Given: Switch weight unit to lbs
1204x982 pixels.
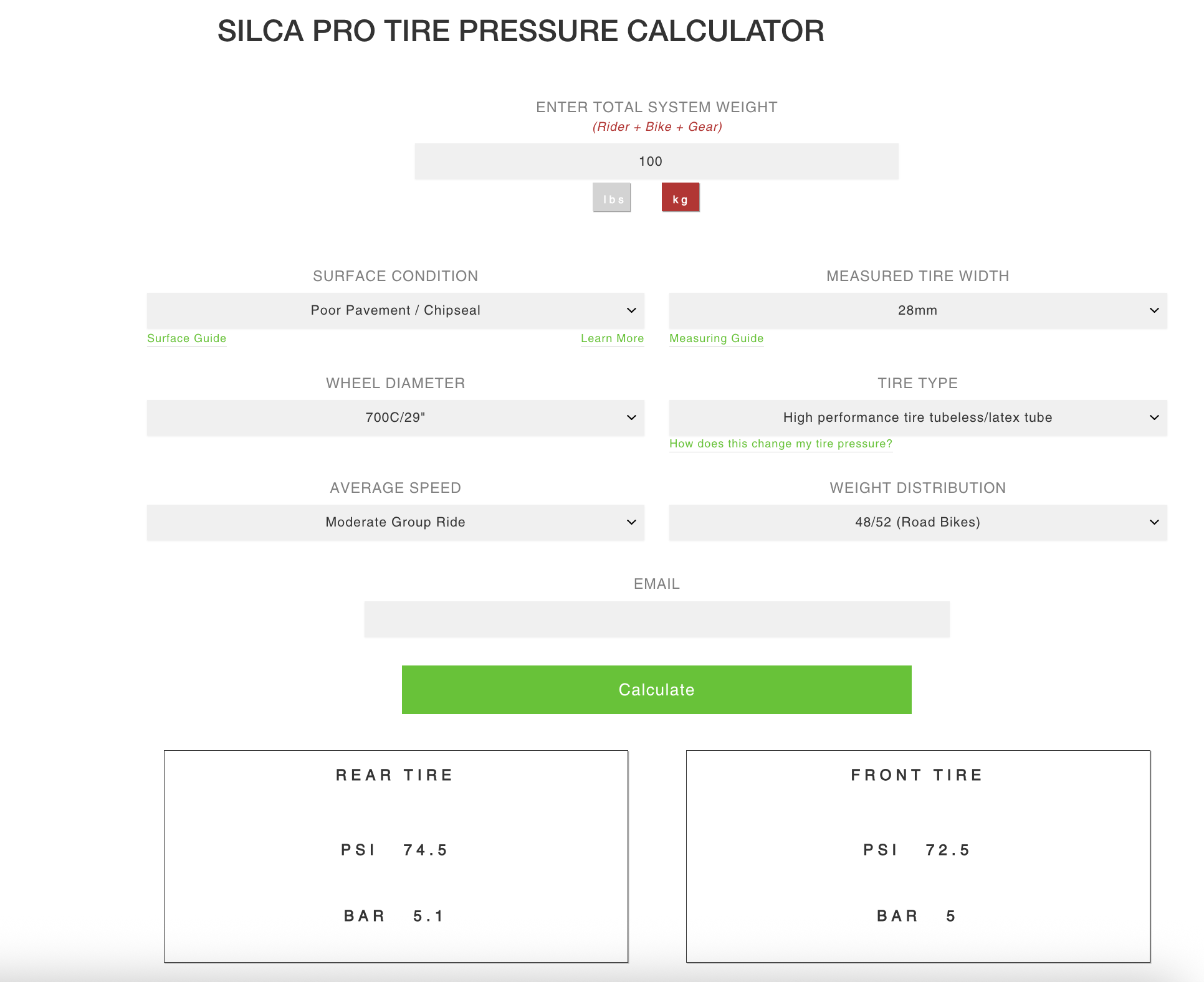Looking at the screenshot, I should (x=611, y=198).
